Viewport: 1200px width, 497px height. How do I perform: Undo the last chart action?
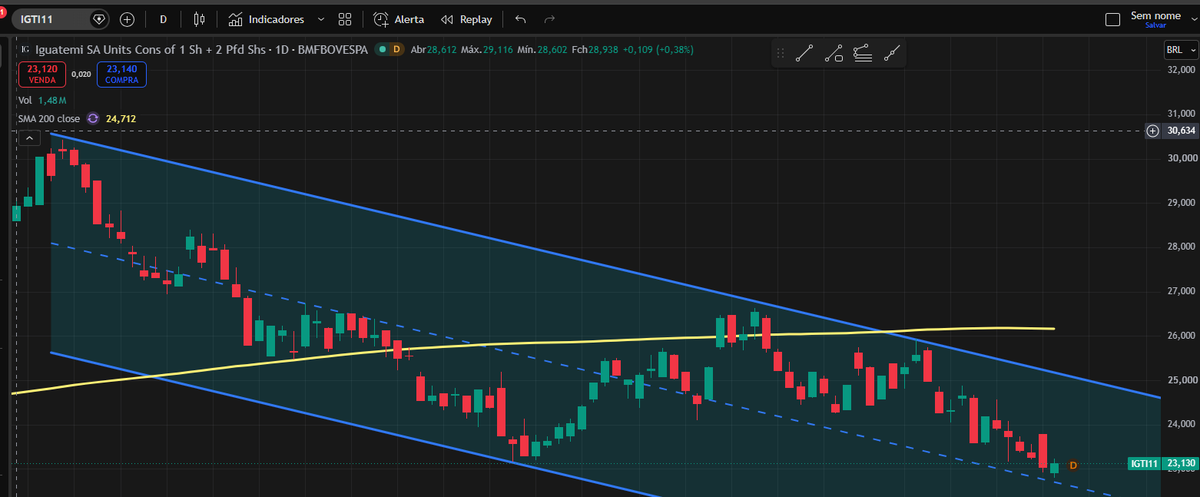click(519, 19)
